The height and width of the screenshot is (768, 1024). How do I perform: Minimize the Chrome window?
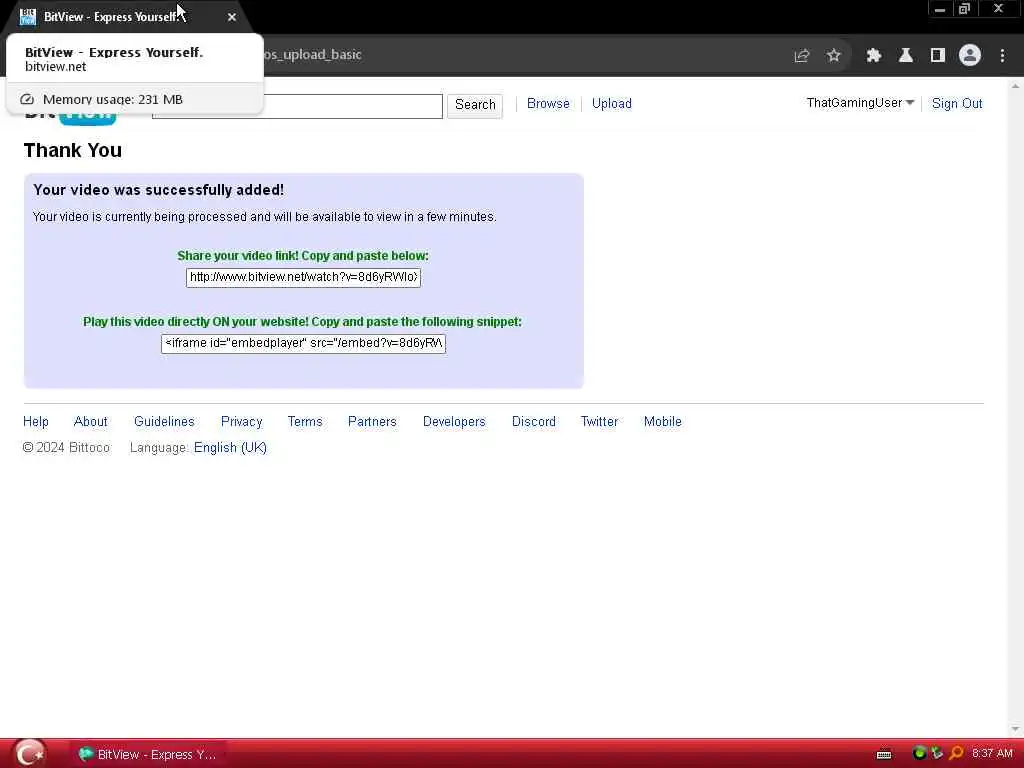point(940,8)
